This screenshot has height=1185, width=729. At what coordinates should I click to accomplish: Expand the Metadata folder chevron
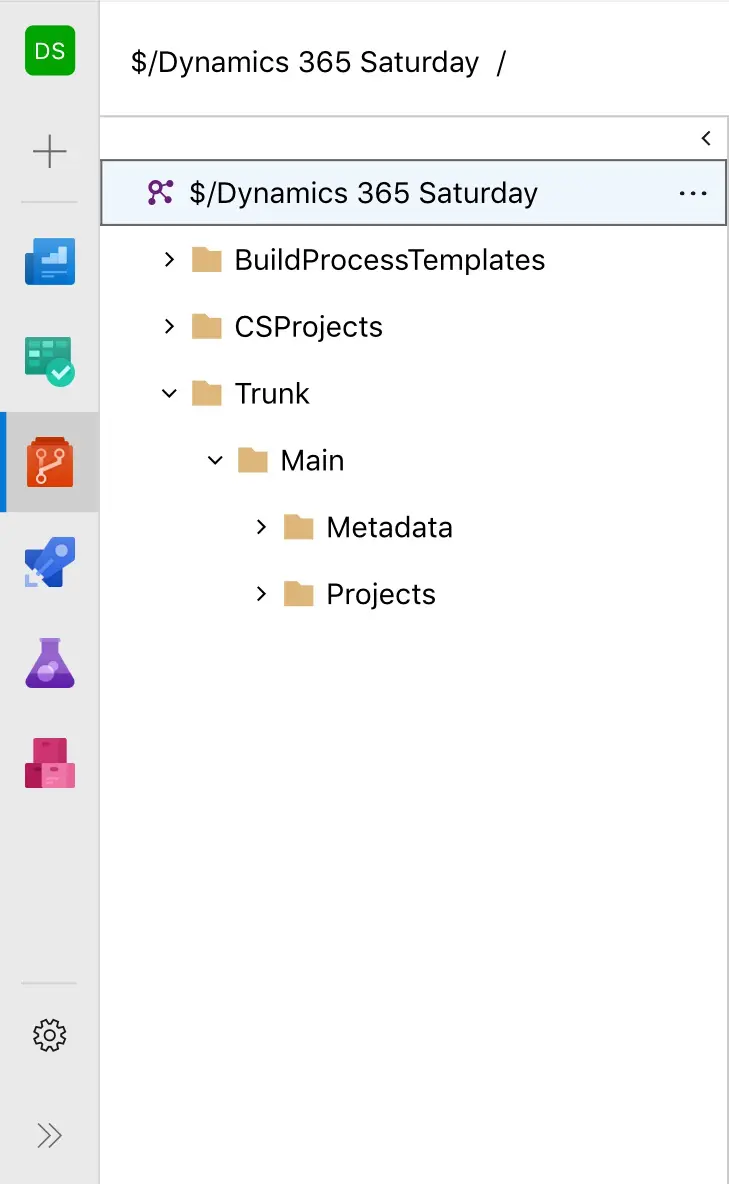261,527
